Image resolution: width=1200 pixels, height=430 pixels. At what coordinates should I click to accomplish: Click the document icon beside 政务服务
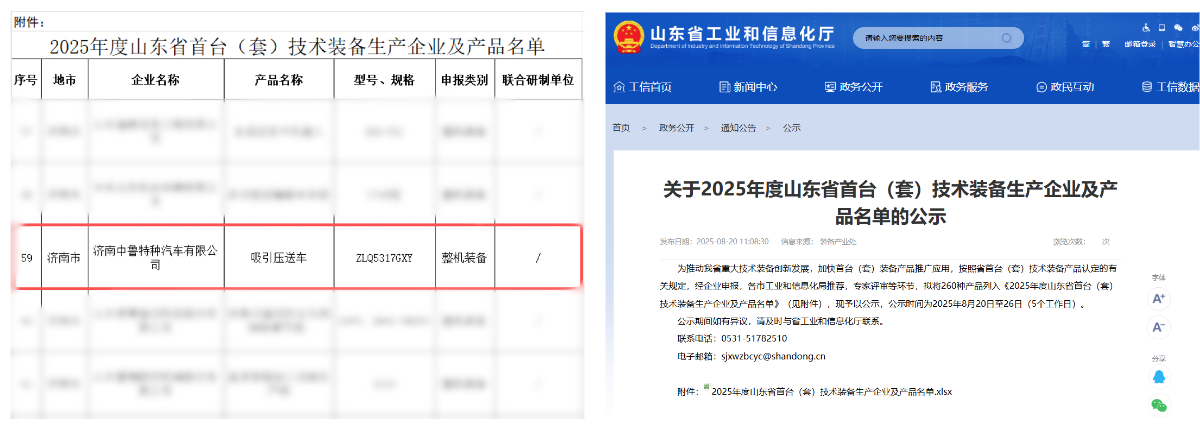935,87
